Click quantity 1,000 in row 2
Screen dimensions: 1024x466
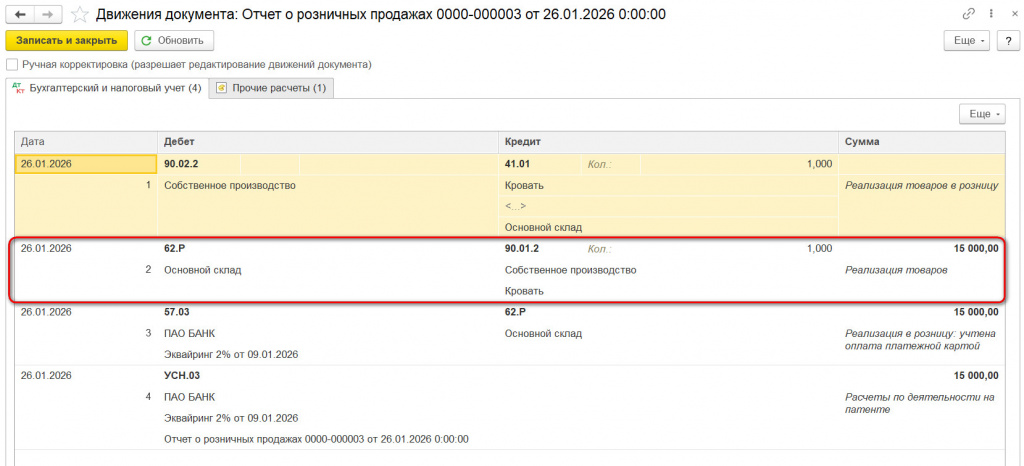819,249
